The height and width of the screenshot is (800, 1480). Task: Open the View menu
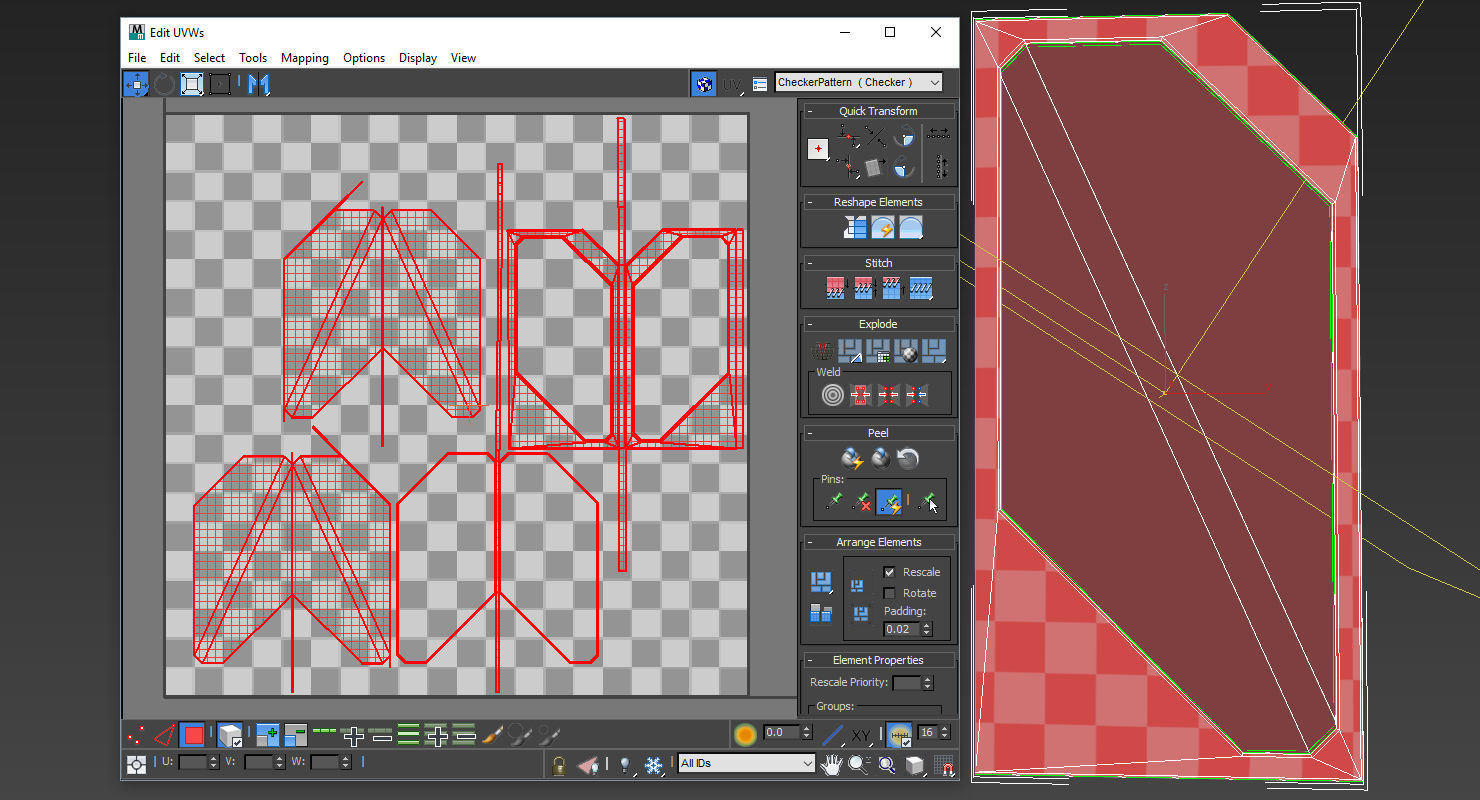click(463, 58)
